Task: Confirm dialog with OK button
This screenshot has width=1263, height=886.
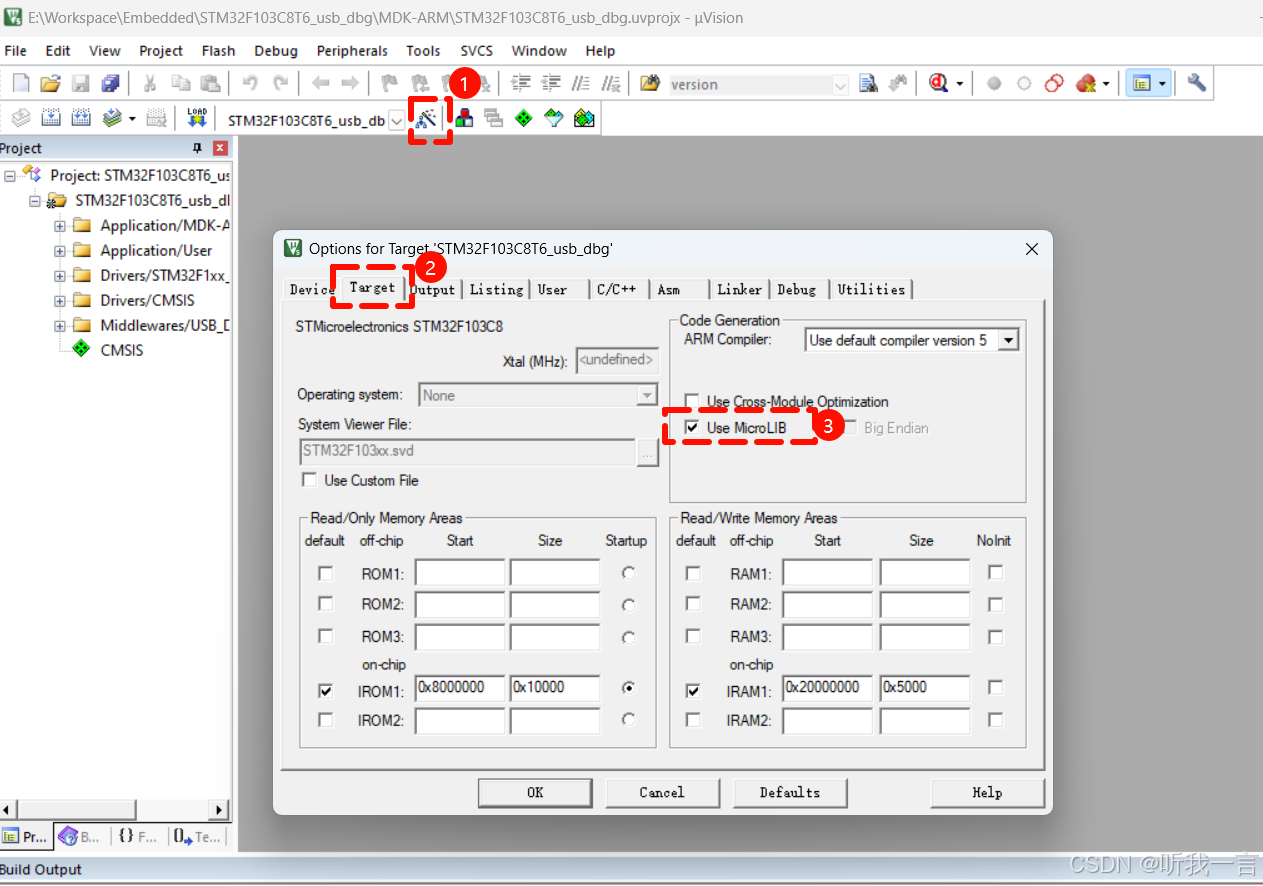Action: coord(535,792)
